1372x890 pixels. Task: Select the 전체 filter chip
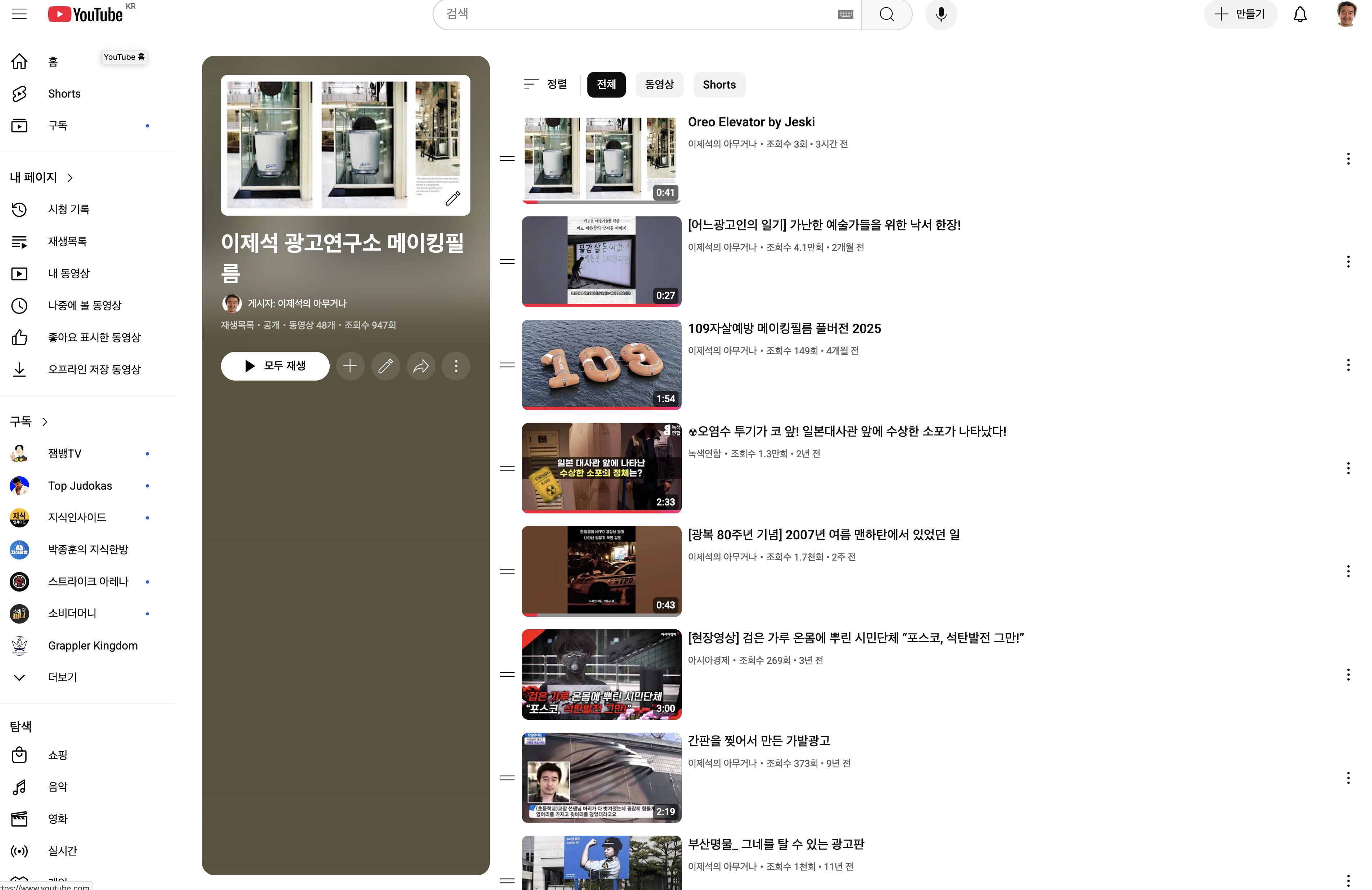[606, 85]
